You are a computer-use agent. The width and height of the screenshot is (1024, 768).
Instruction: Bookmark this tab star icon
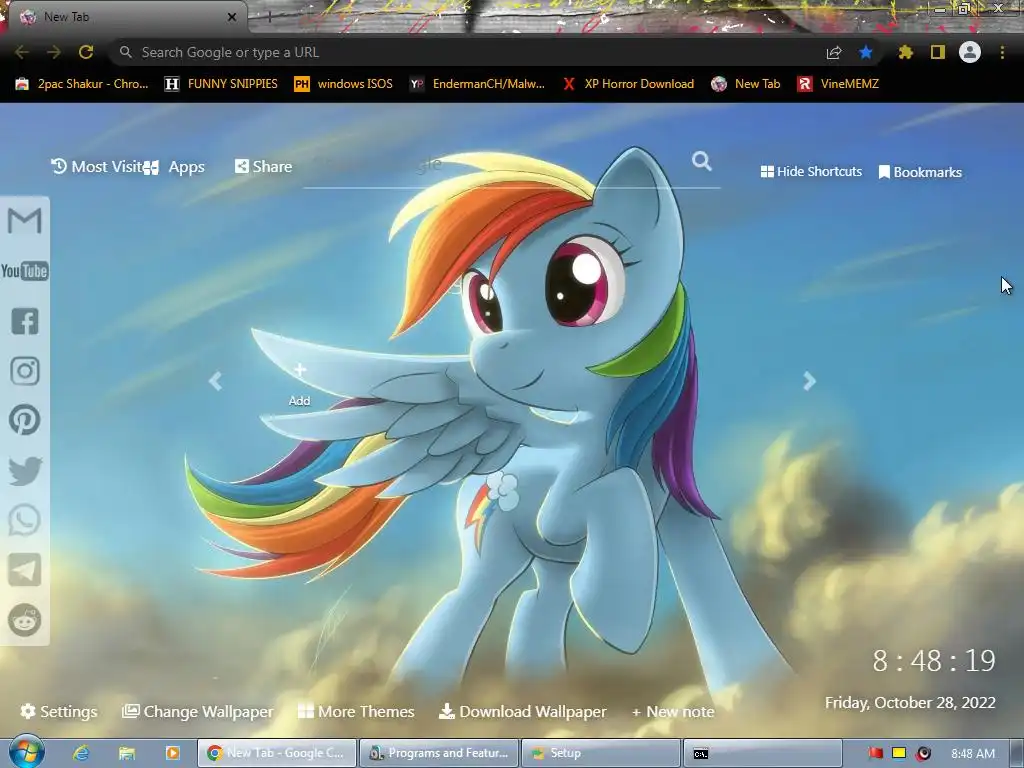pos(866,52)
